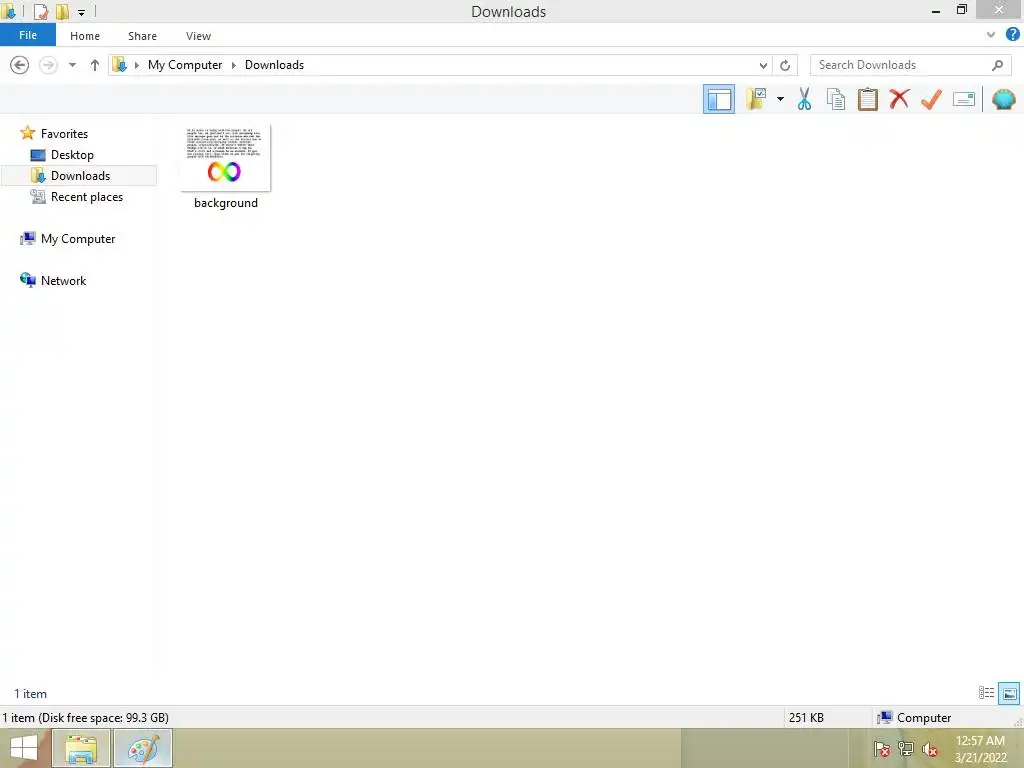This screenshot has height=768, width=1024.
Task: Click the Cut scissors icon
Action: [804, 99]
